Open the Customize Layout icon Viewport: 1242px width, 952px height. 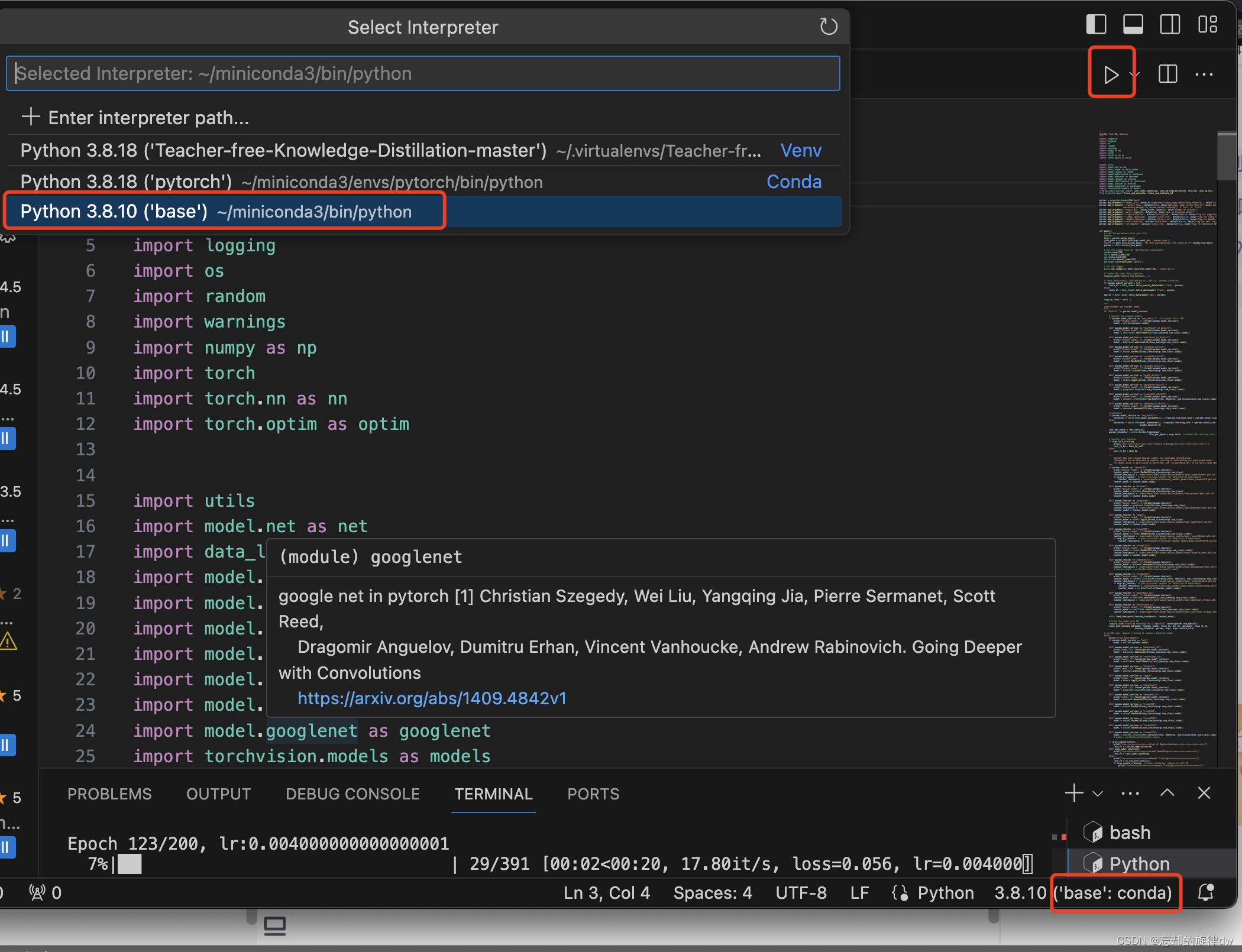(x=1207, y=25)
